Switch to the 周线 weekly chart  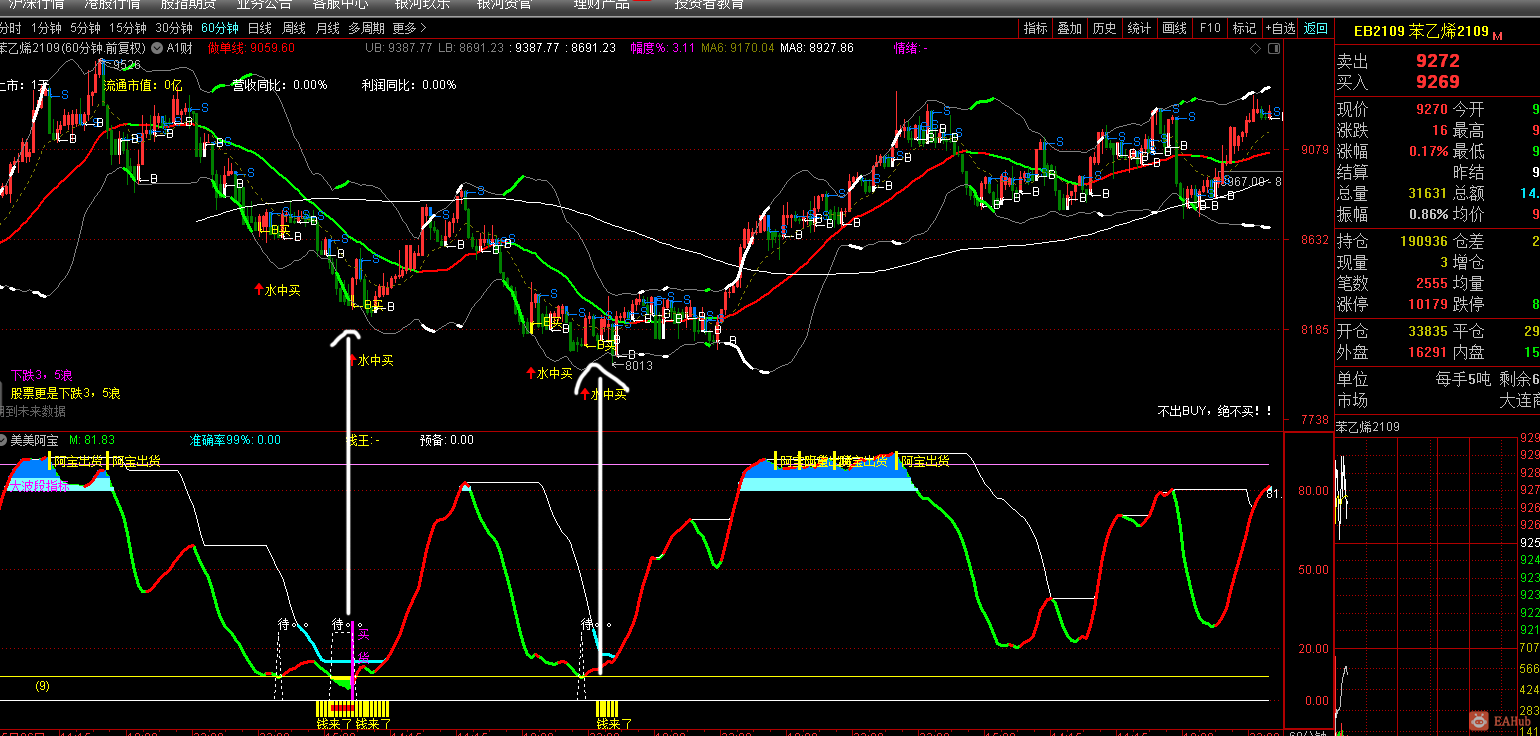(x=294, y=29)
